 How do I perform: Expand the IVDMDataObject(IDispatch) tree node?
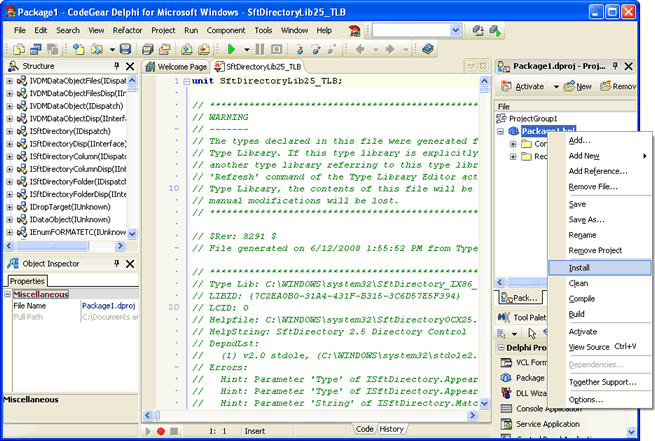tap(9, 106)
